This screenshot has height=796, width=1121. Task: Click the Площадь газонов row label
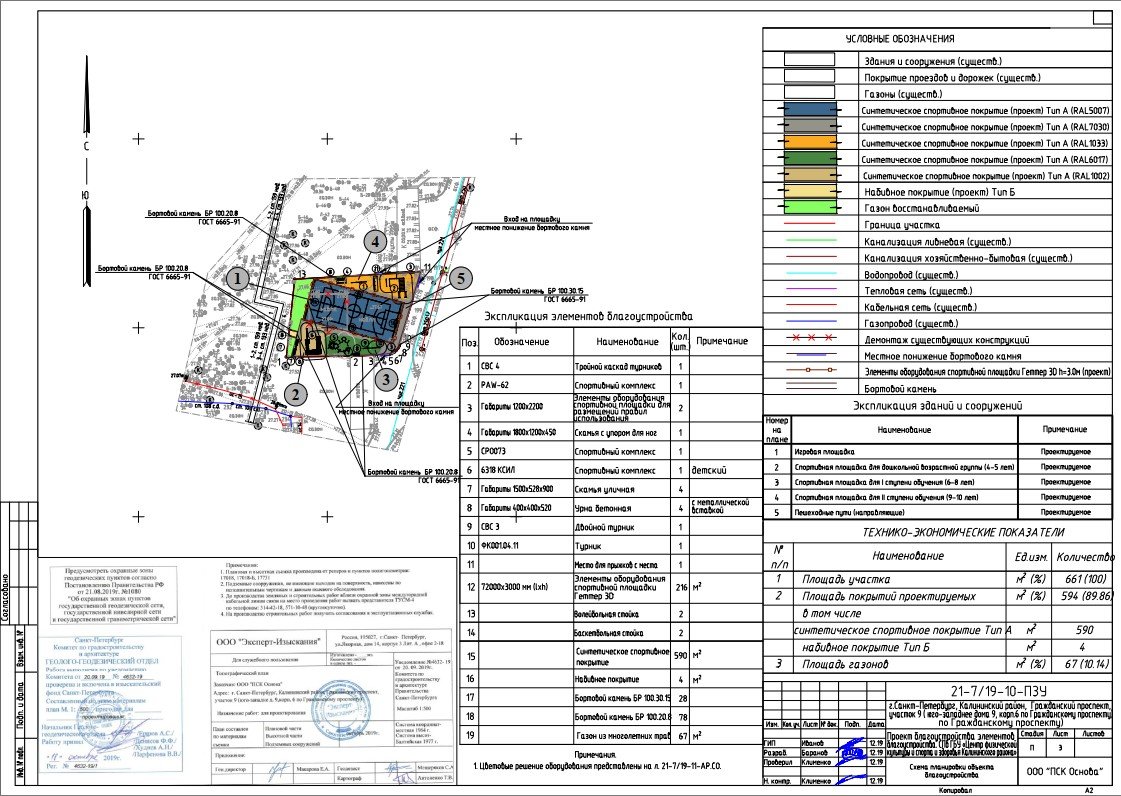pyautogui.click(x=845, y=664)
